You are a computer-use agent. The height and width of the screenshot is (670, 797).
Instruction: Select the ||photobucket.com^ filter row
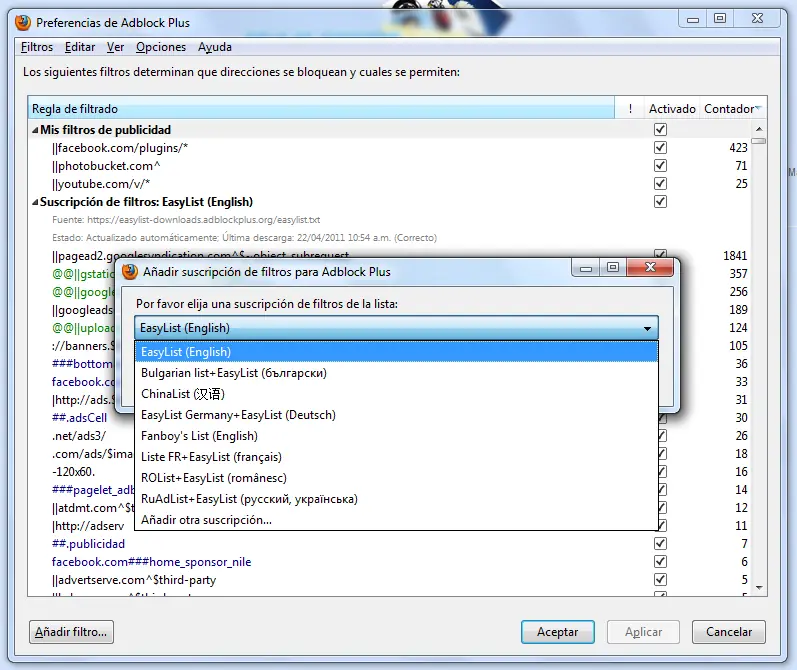(x=389, y=166)
